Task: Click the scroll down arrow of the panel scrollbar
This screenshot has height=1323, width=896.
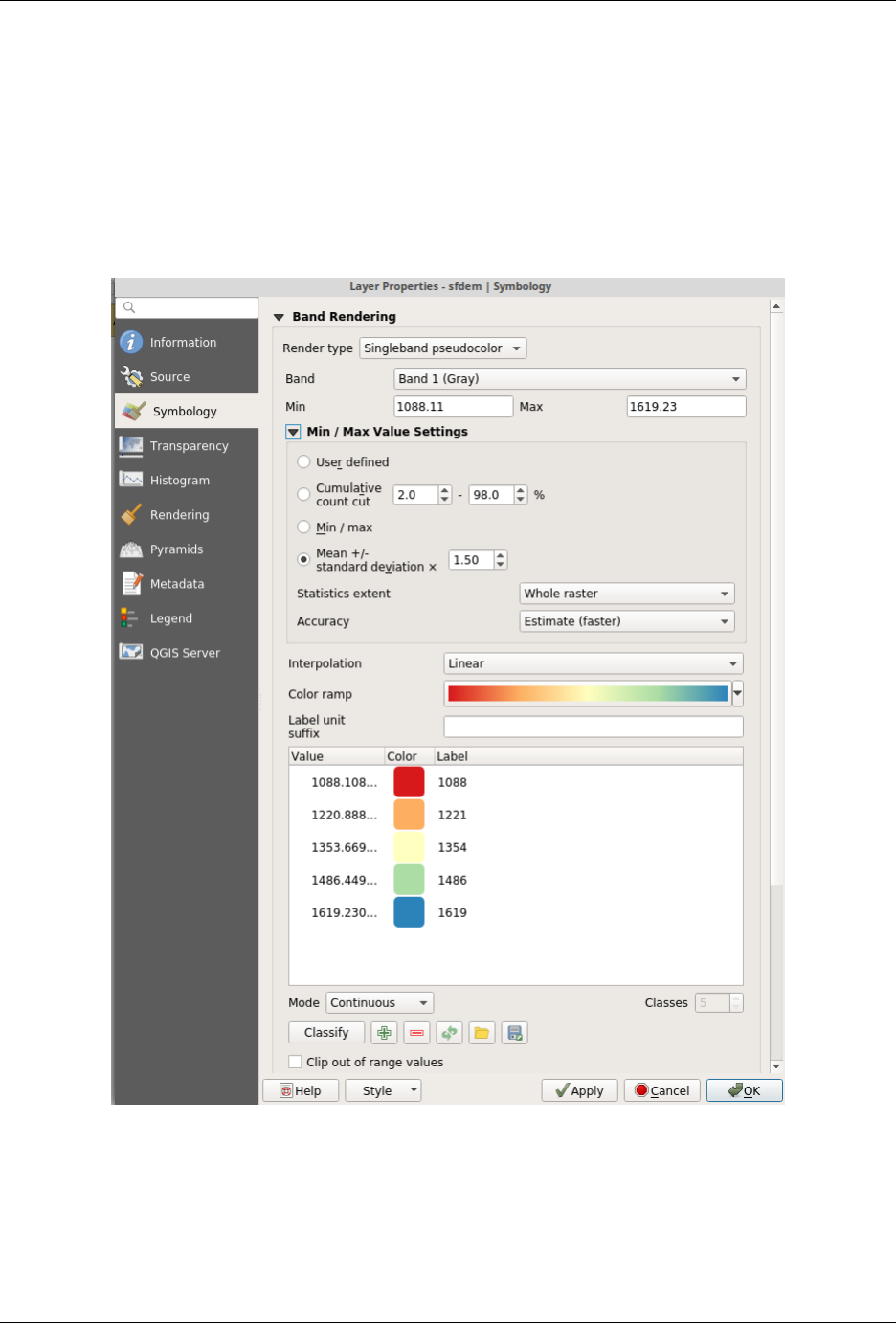Action: [x=776, y=1065]
